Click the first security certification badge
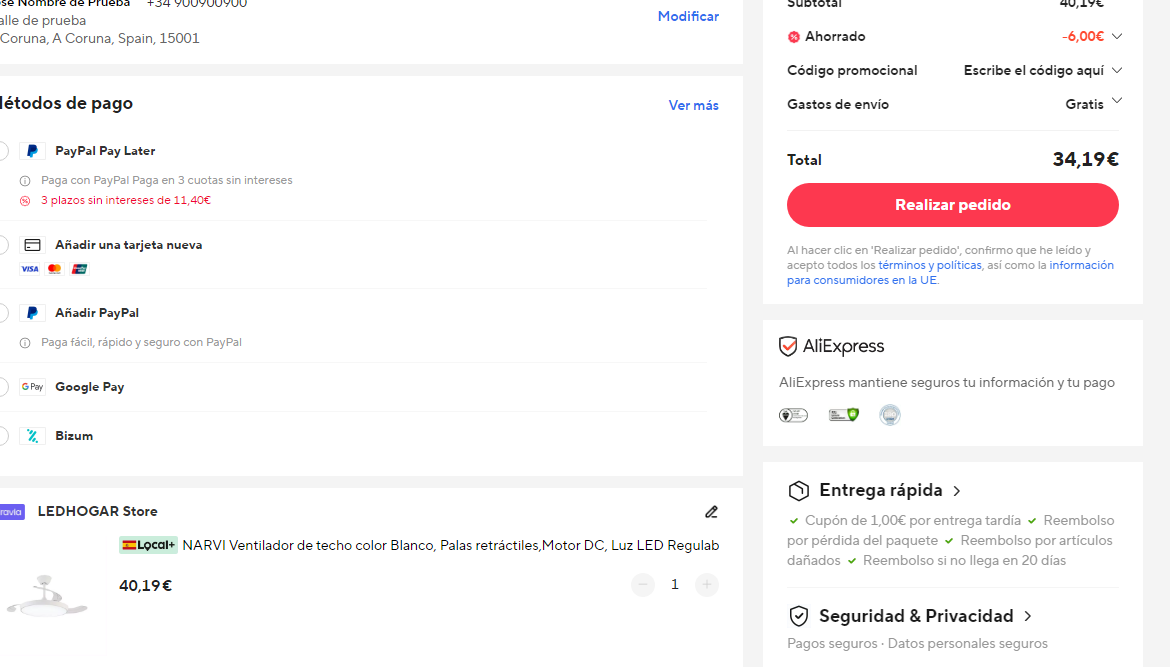The width and height of the screenshot is (1170, 667). click(x=793, y=415)
